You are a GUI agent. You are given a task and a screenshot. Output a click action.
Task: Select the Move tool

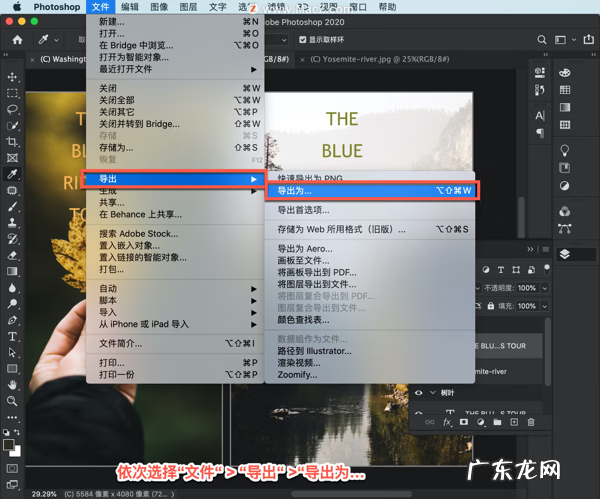[x=12, y=77]
